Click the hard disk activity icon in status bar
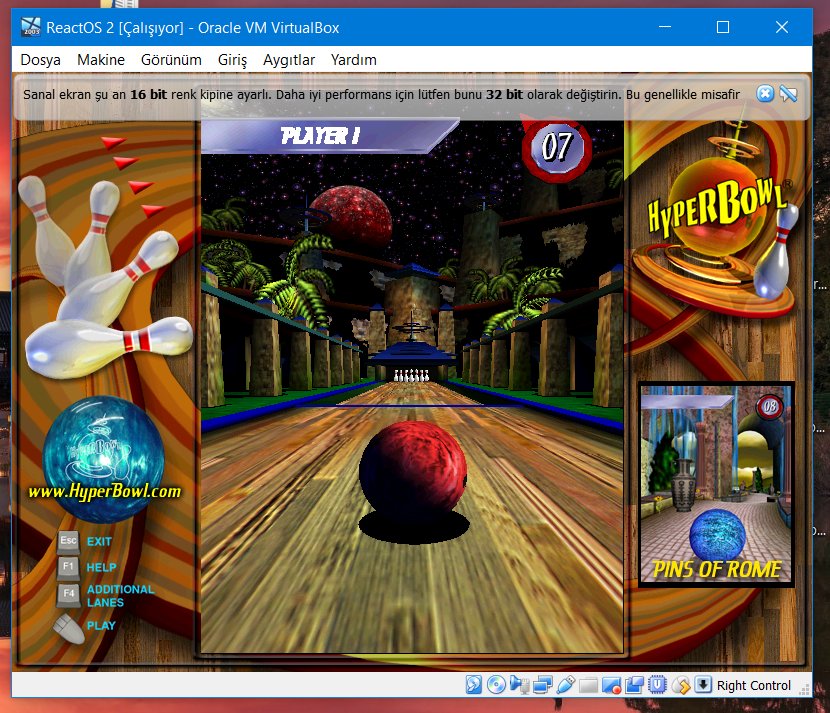830x713 pixels. [473, 686]
